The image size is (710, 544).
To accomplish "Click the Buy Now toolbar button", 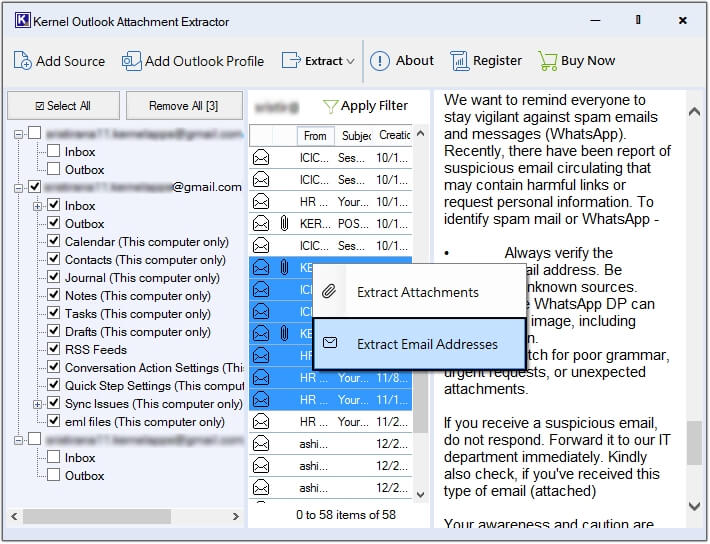I will coord(577,61).
